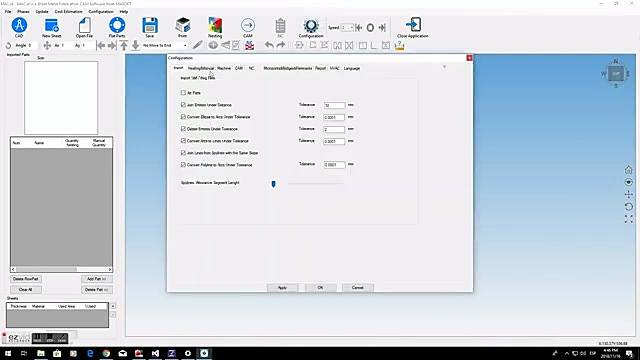Click the Delete RowPart button
This screenshot has width=640, height=360.
[x=26, y=279]
